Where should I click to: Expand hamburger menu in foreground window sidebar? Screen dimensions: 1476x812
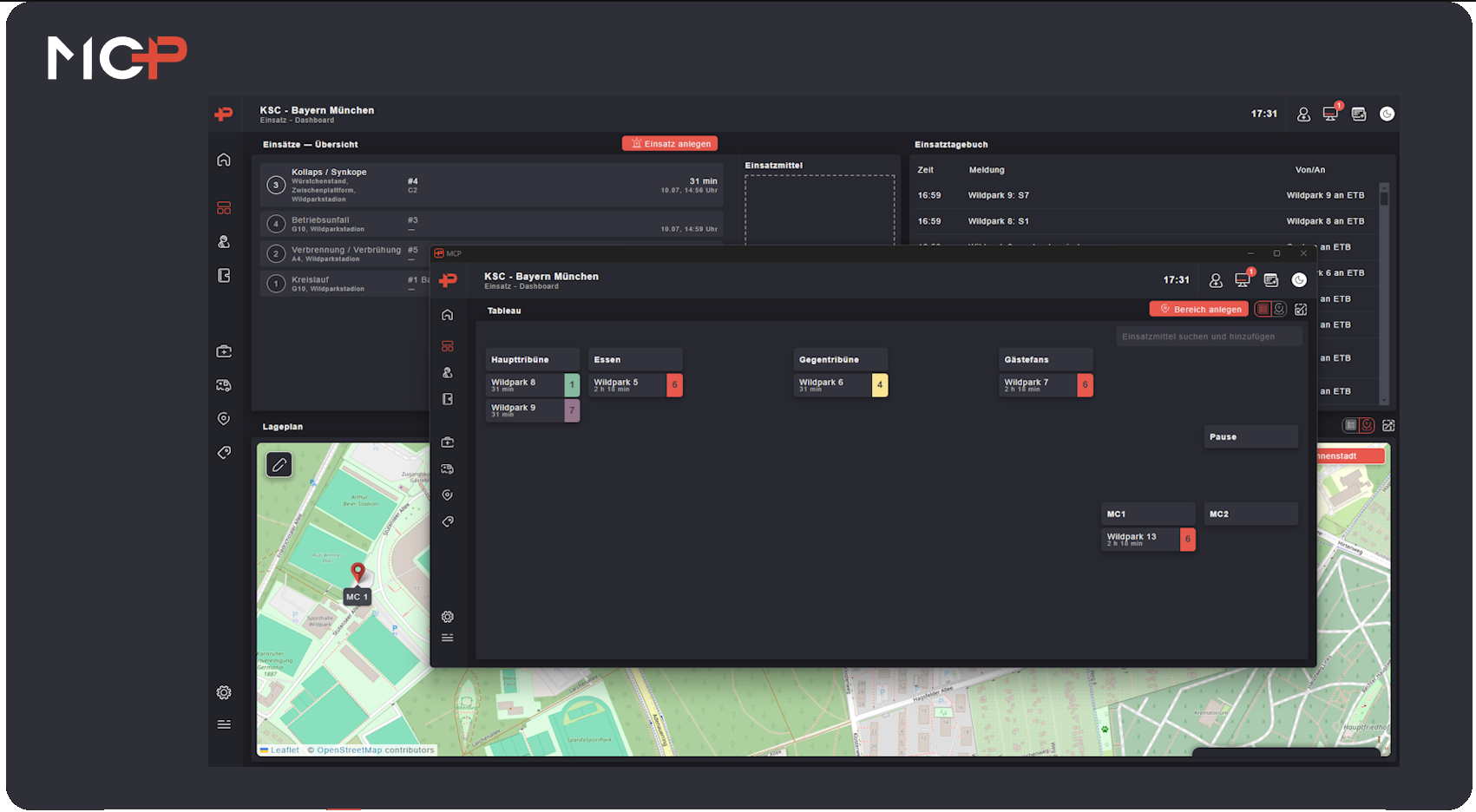[x=448, y=638]
